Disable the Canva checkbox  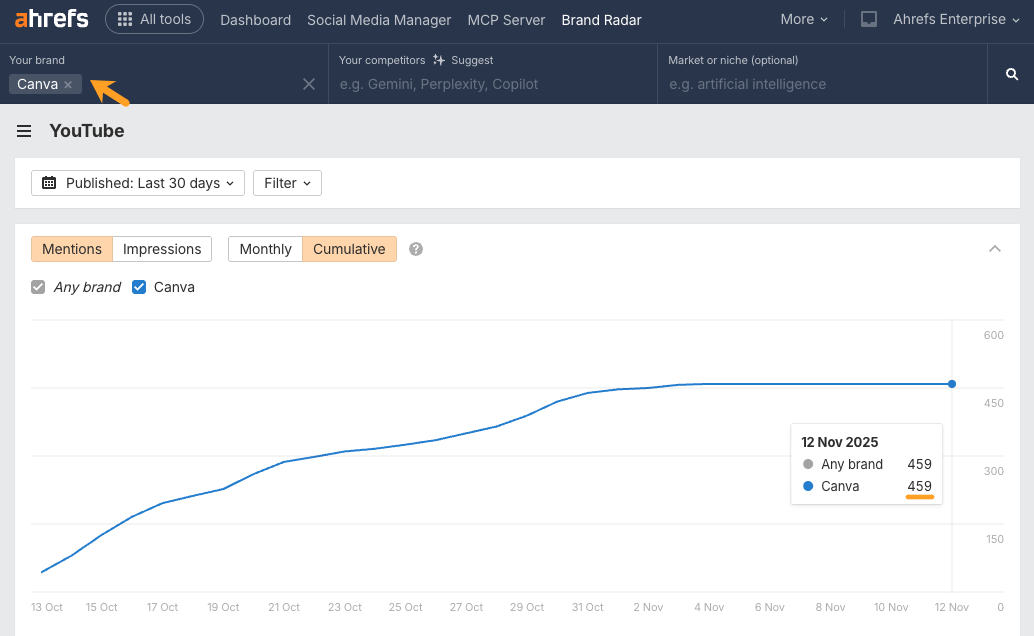[x=138, y=286]
